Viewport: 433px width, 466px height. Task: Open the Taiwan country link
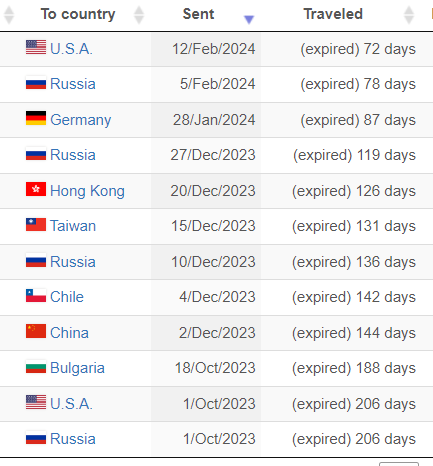tap(73, 226)
